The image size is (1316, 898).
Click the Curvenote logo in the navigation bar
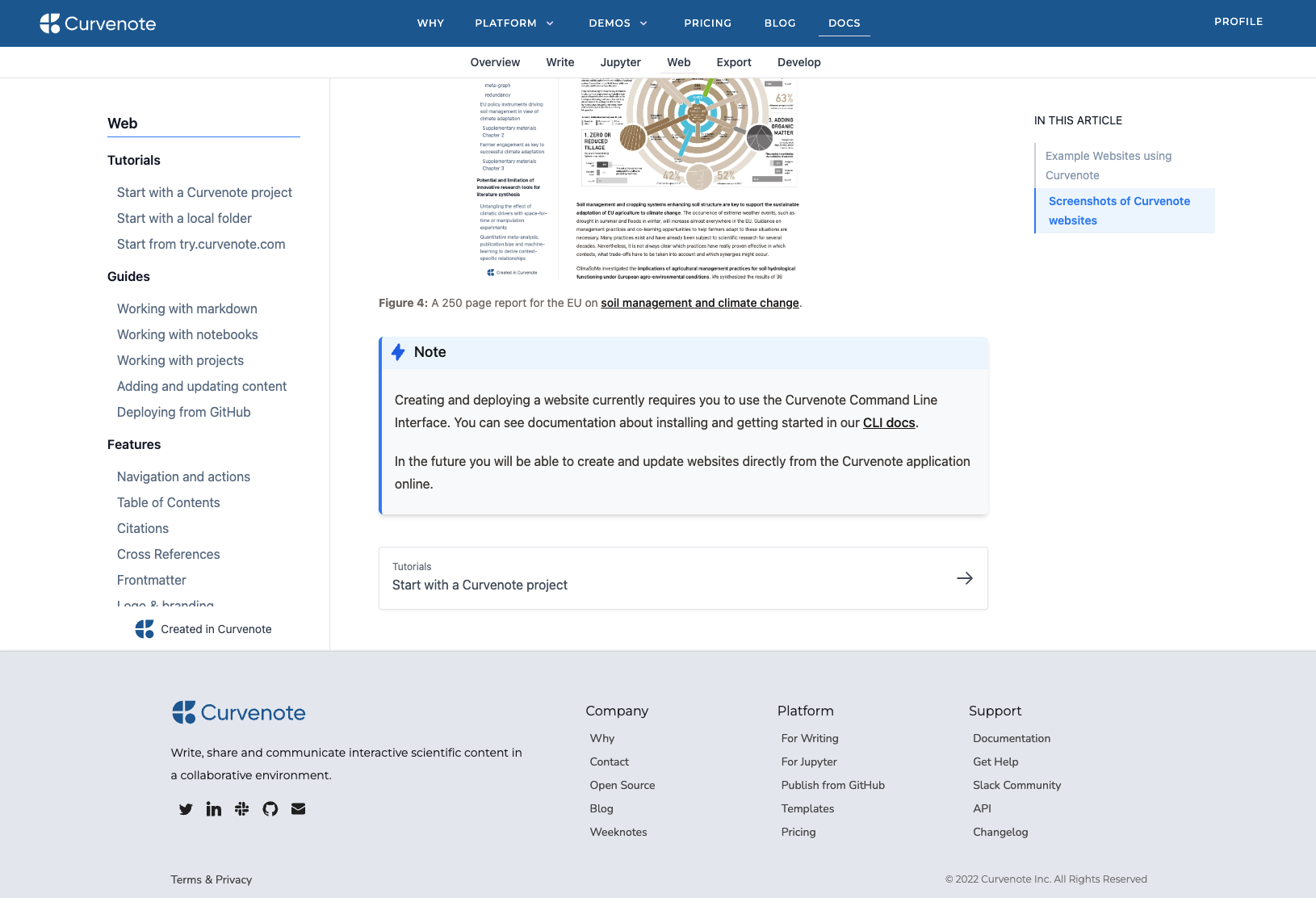98,23
